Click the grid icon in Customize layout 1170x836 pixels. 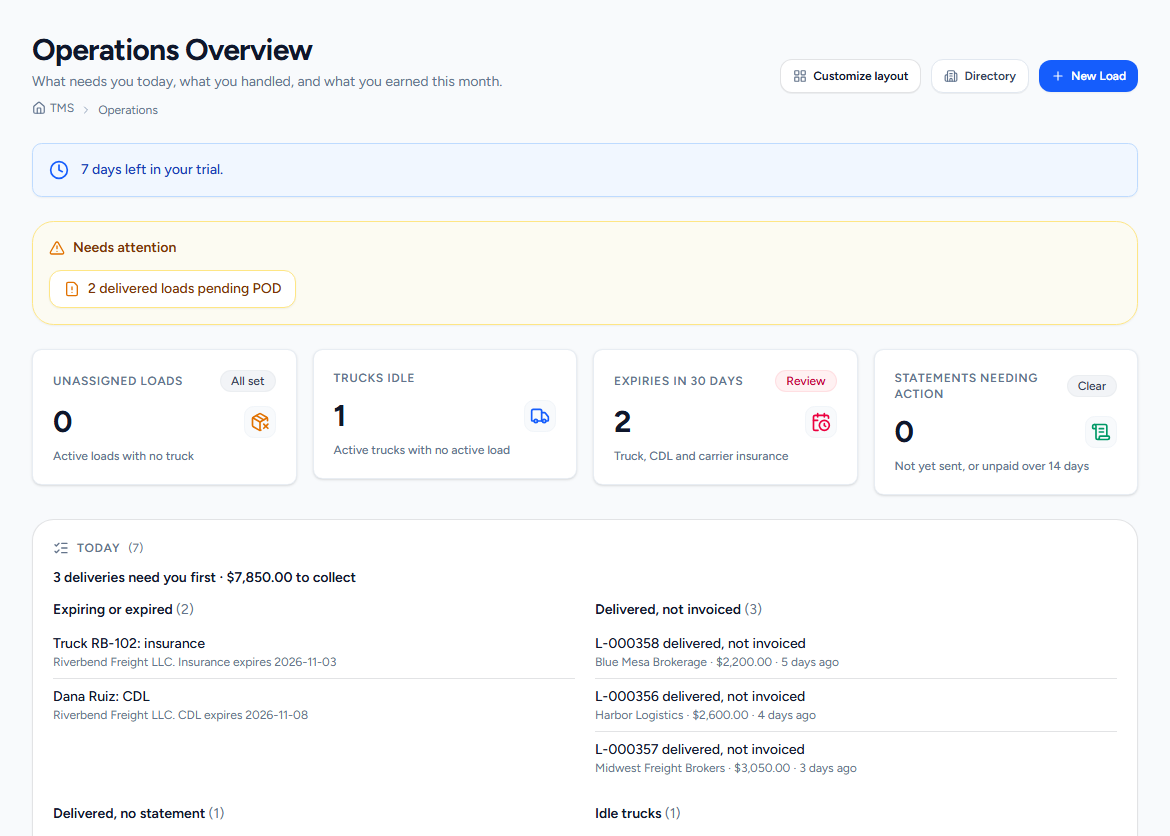coord(800,76)
